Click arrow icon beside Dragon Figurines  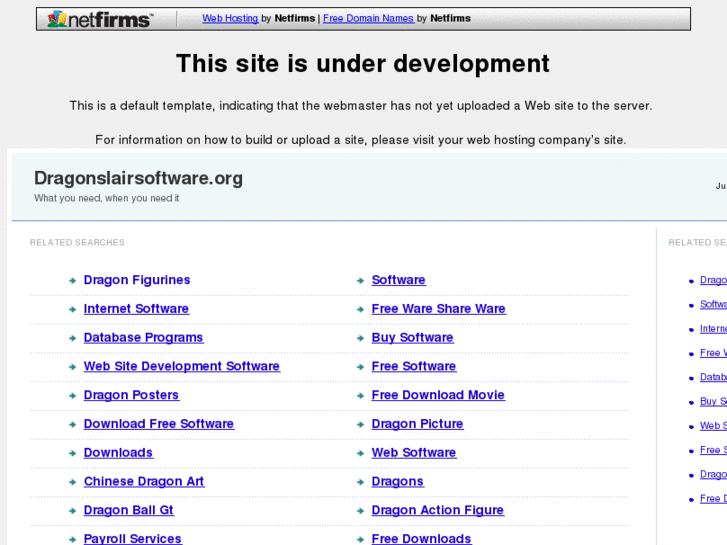tap(72, 281)
